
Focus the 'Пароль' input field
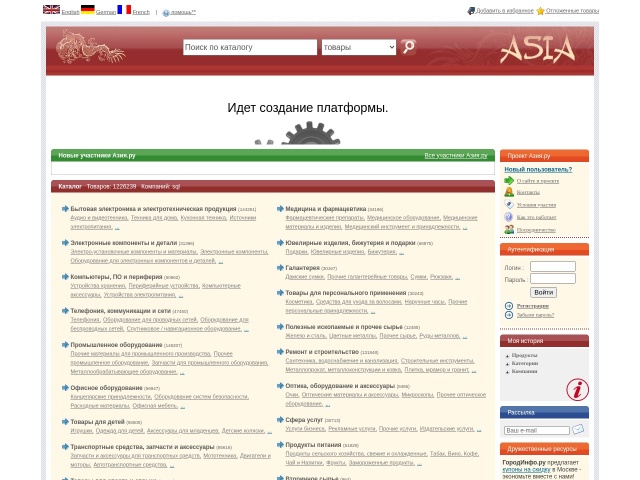(x=553, y=279)
